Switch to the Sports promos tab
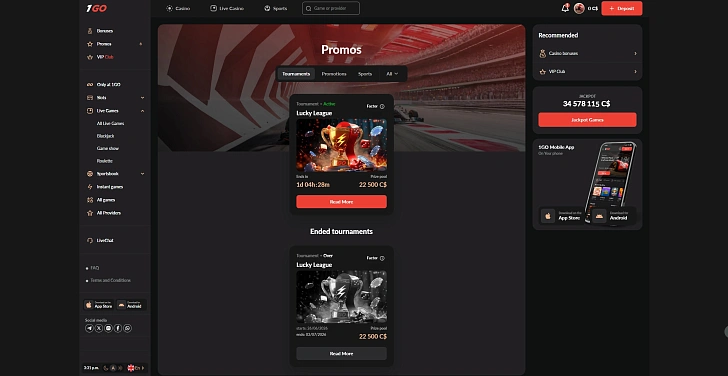This screenshot has width=728, height=376. pyautogui.click(x=365, y=74)
